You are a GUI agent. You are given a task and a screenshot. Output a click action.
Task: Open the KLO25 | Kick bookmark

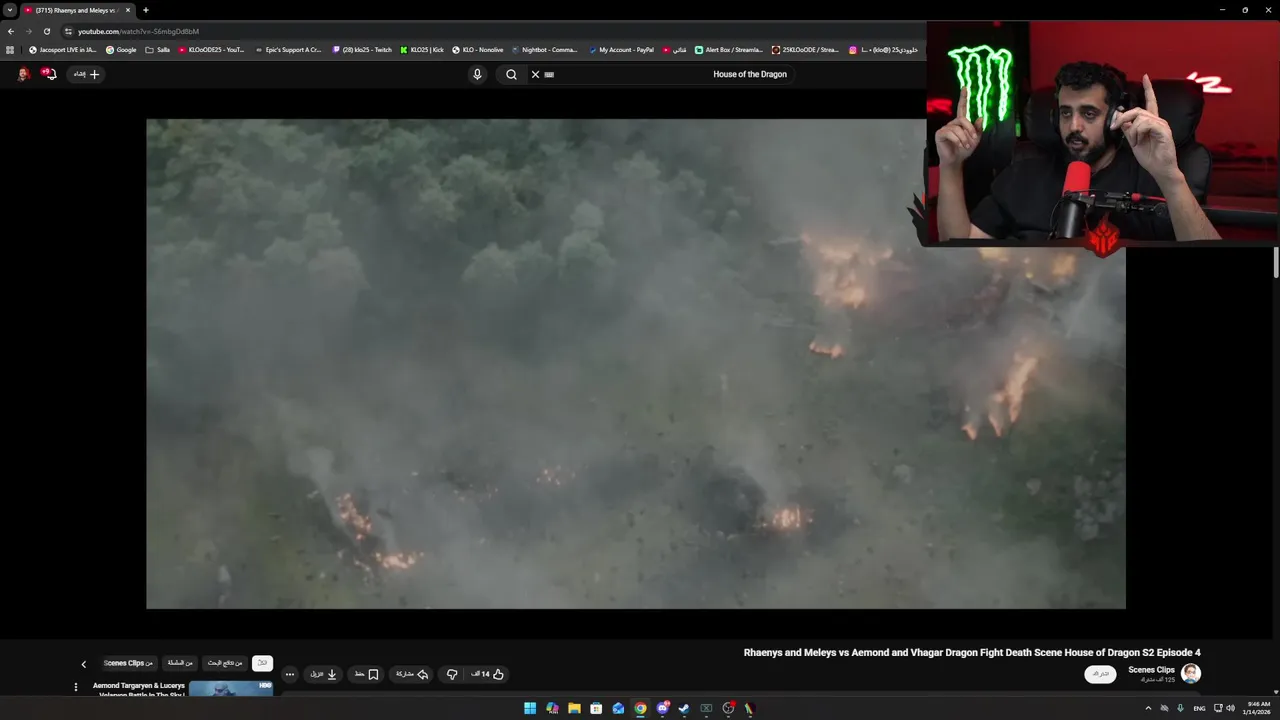pyautogui.click(x=422, y=49)
